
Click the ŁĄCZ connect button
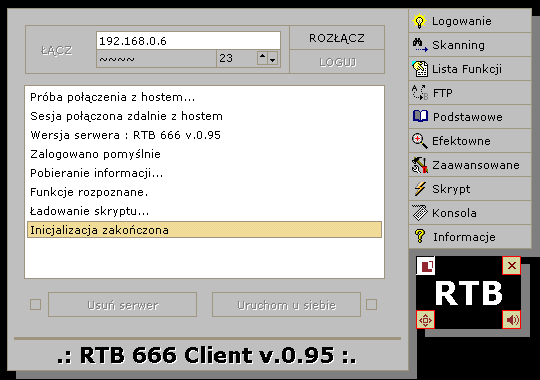click(x=56, y=50)
